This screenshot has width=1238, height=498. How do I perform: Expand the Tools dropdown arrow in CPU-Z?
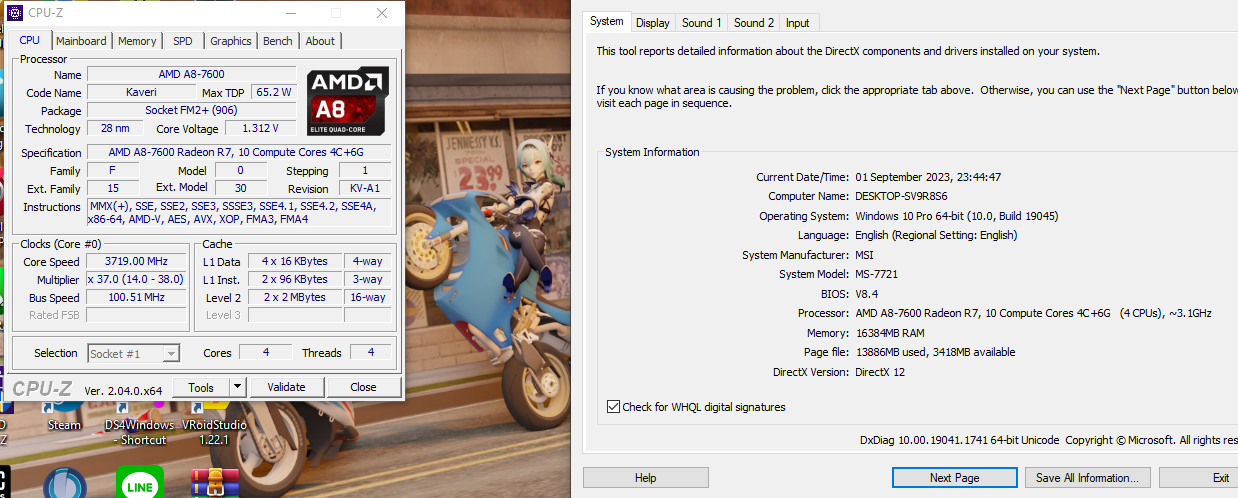point(237,387)
